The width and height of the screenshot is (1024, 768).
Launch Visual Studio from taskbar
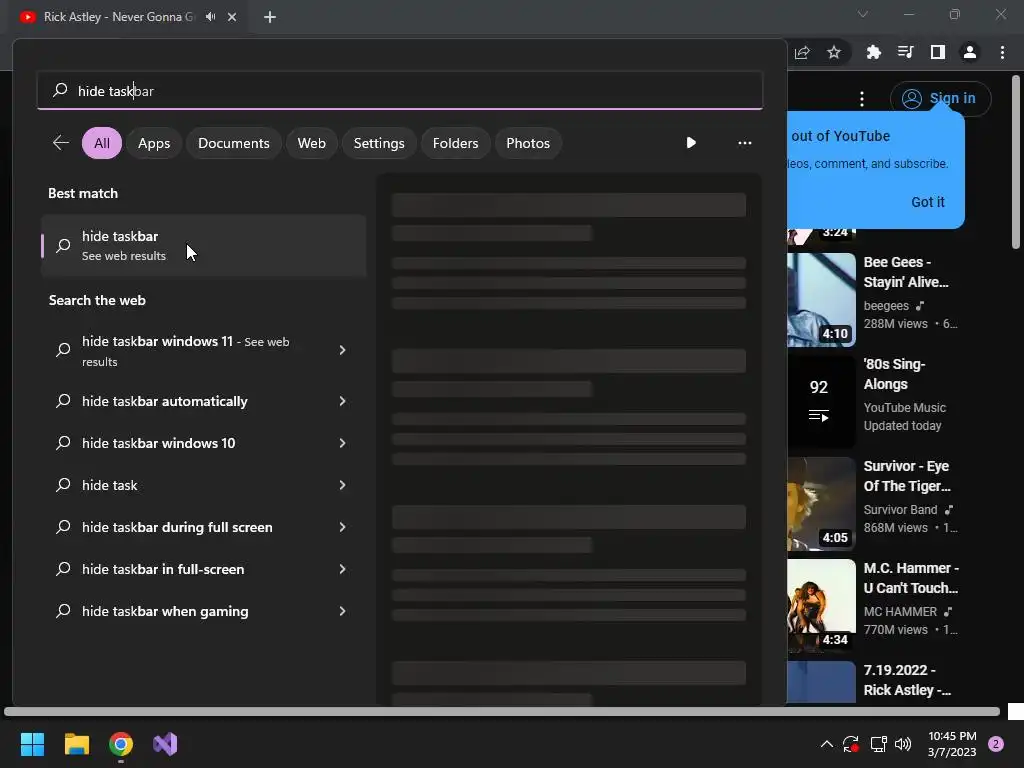click(165, 744)
